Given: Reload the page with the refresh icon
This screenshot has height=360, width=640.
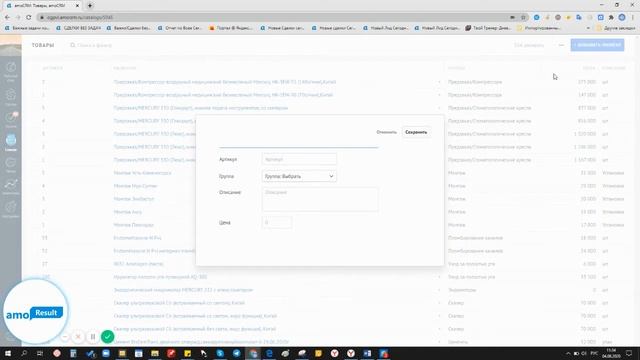Looking at the screenshot, I should point(29,17).
